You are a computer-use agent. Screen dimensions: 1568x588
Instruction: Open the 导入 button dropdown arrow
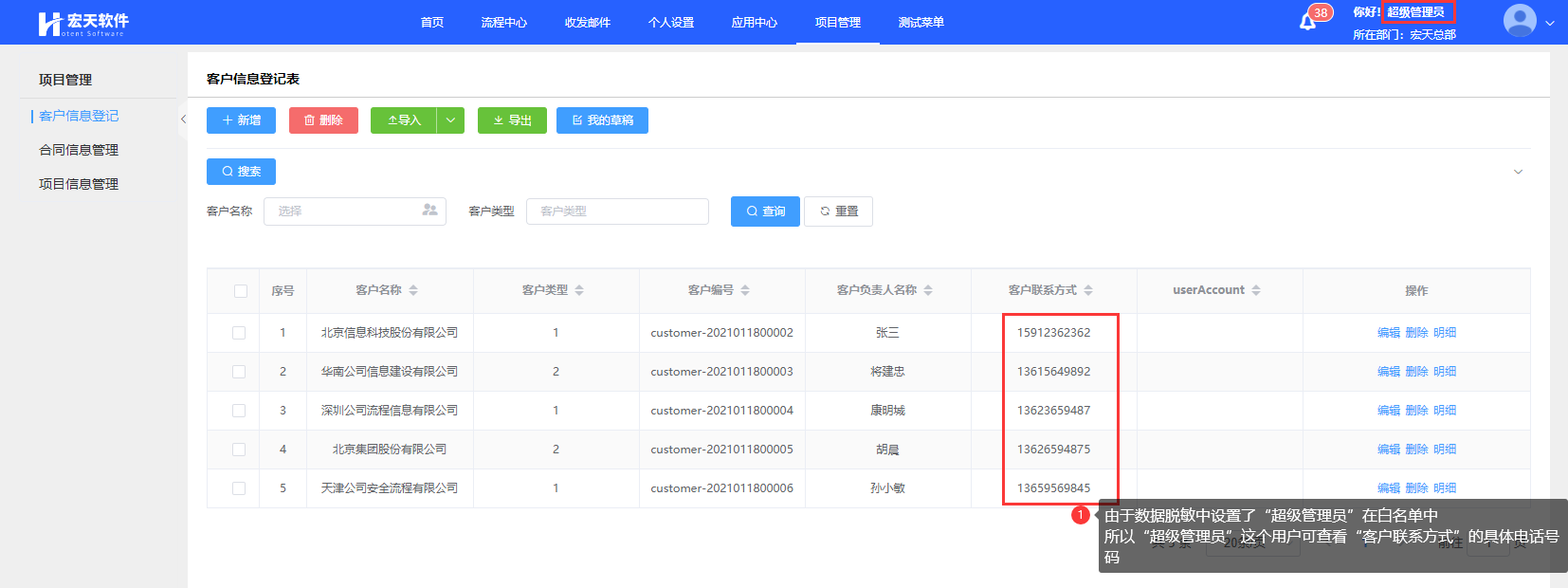pyautogui.click(x=450, y=120)
